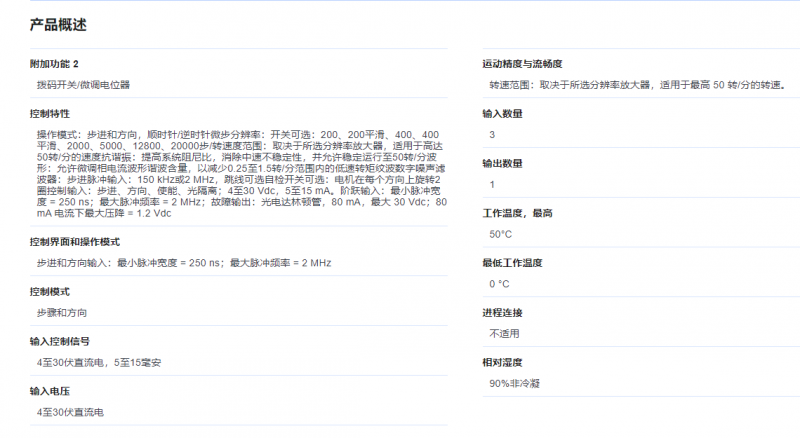Select the 50°C temperature value
Image resolution: width=800 pixels, height=438 pixels.
click(500, 234)
